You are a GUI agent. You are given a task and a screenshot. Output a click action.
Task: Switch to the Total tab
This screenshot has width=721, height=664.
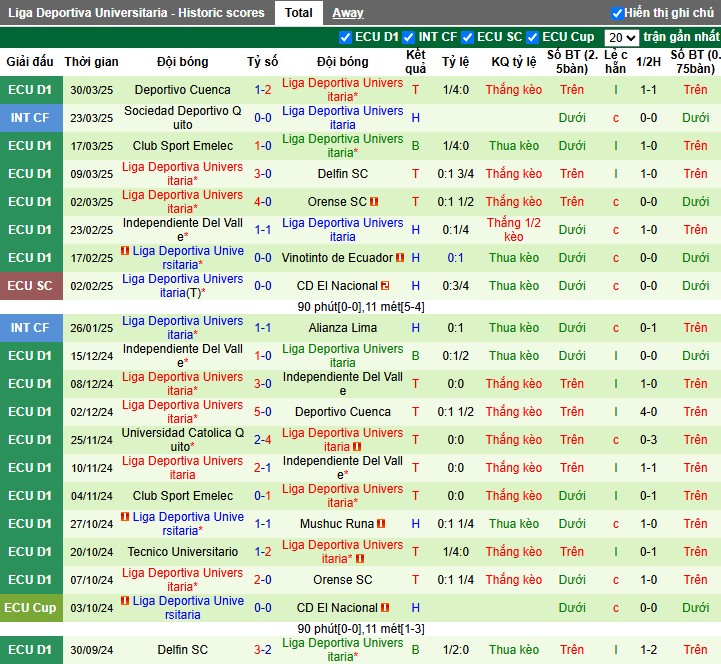(x=298, y=13)
